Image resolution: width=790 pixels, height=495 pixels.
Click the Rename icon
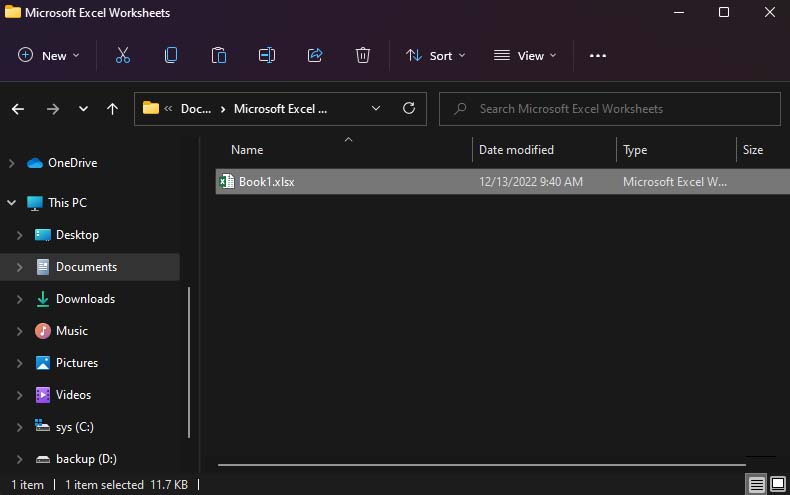coord(267,55)
